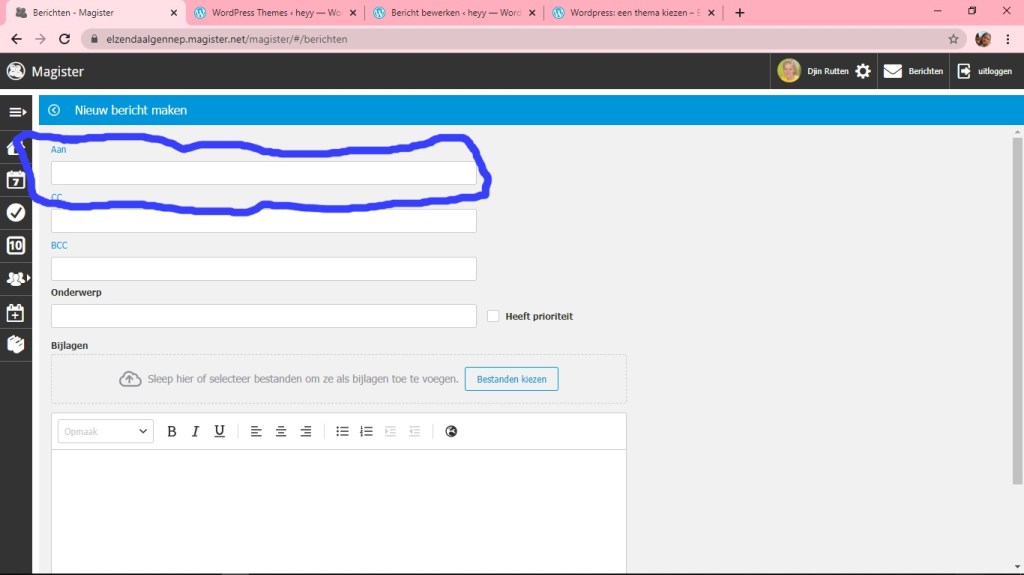
Task: Open the calendar icon in sidebar
Action: pyautogui.click(x=16, y=180)
